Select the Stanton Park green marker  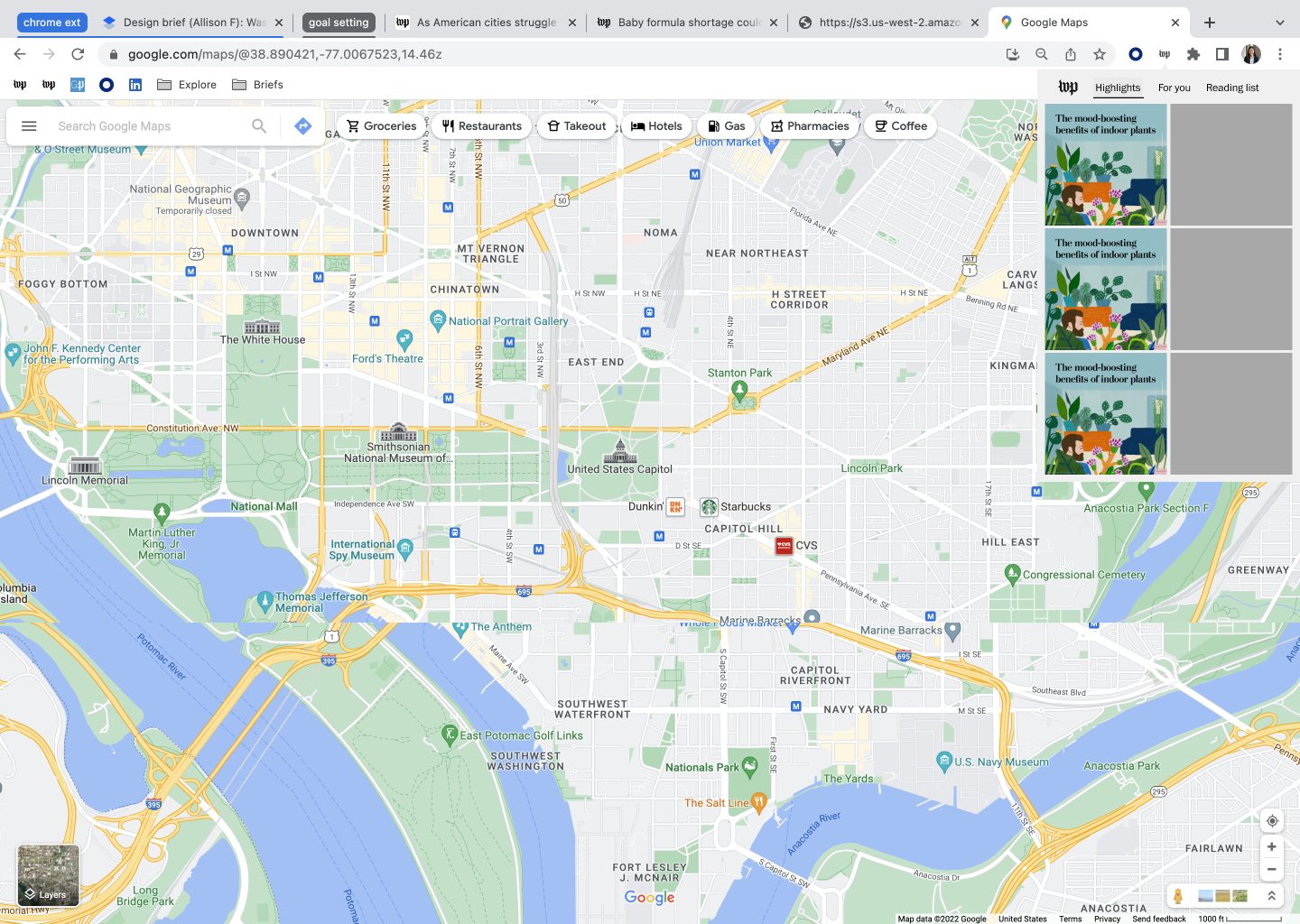[739, 390]
